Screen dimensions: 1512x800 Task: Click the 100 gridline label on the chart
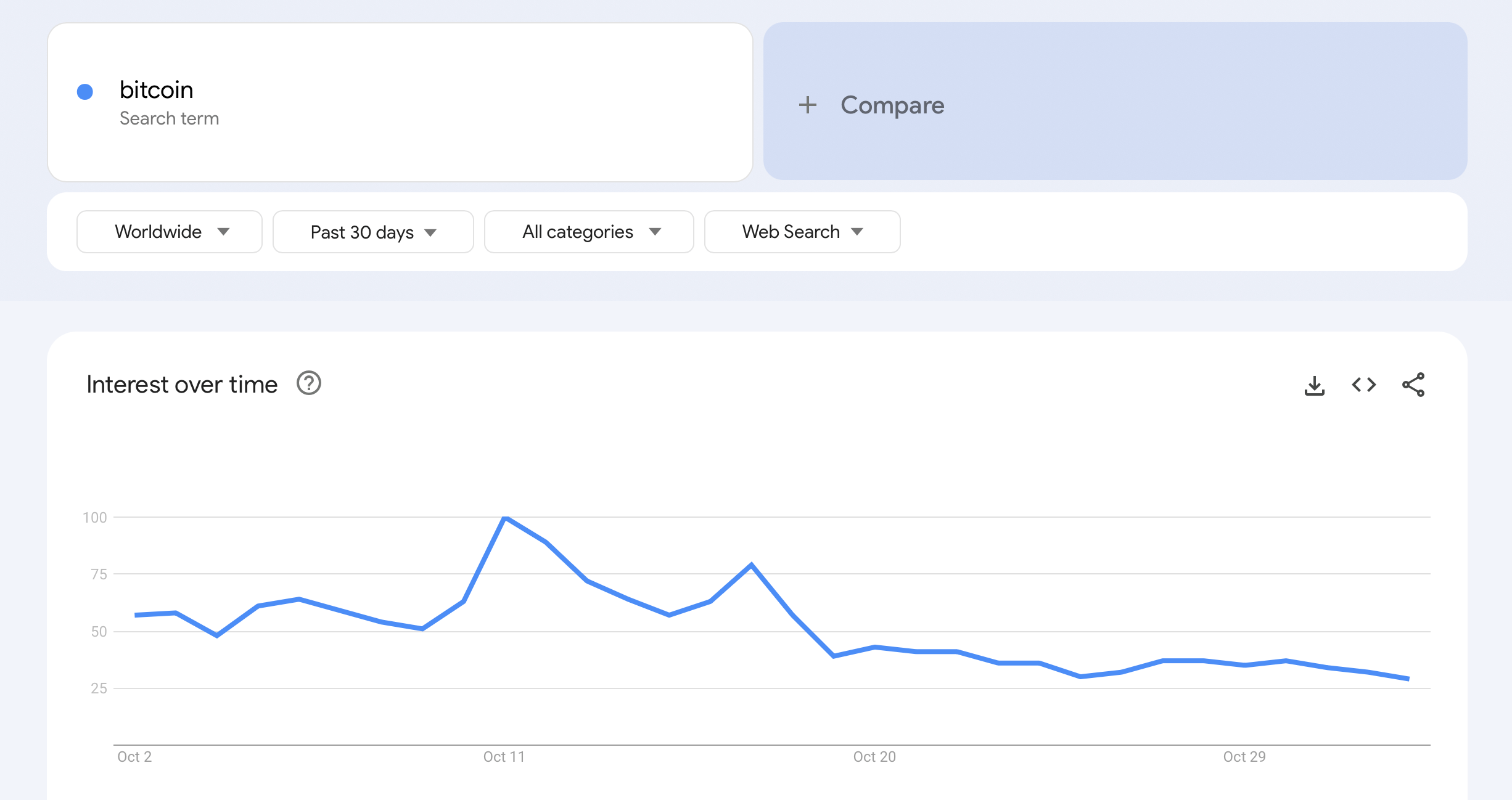coord(96,518)
